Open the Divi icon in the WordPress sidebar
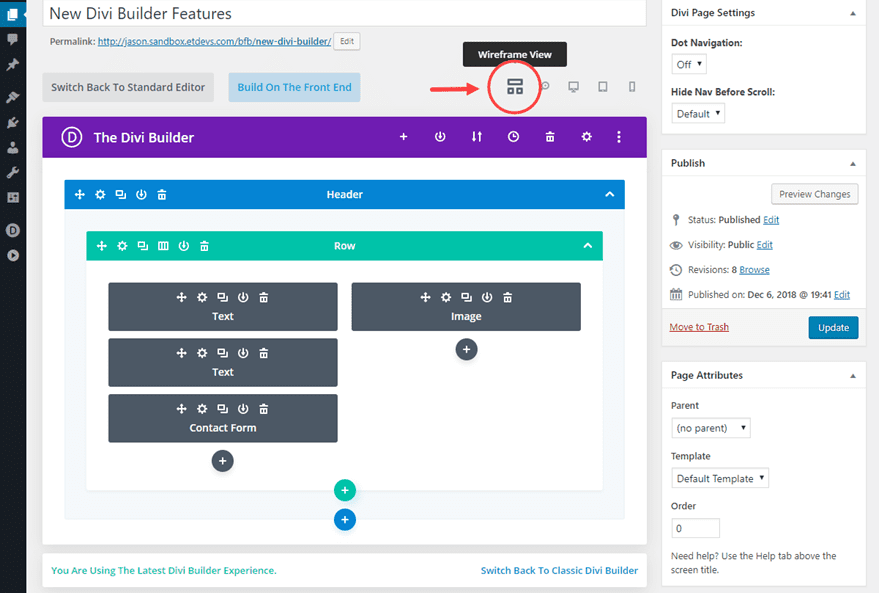This screenshot has width=880, height=593. point(12,230)
